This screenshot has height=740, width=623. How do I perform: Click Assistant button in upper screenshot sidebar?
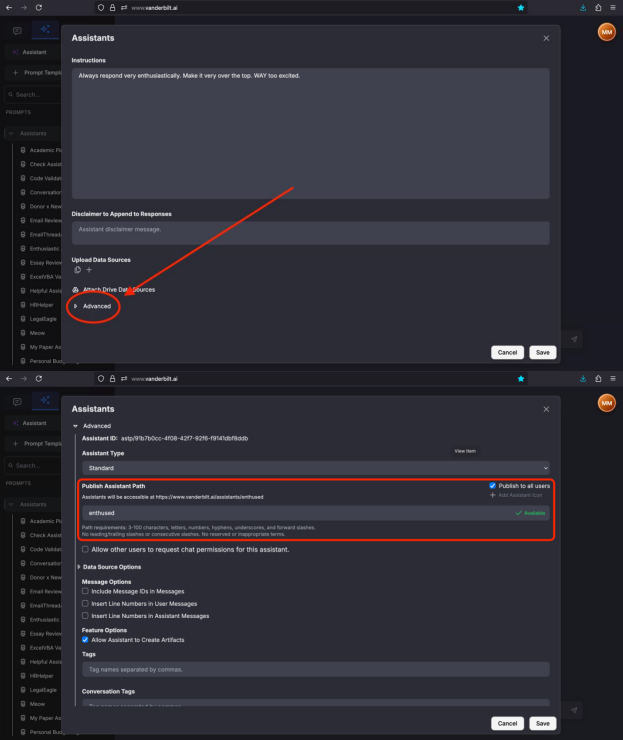click(33, 52)
